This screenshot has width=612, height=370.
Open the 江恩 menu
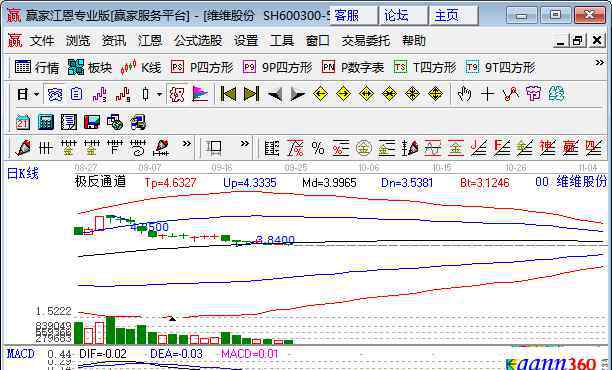point(150,41)
